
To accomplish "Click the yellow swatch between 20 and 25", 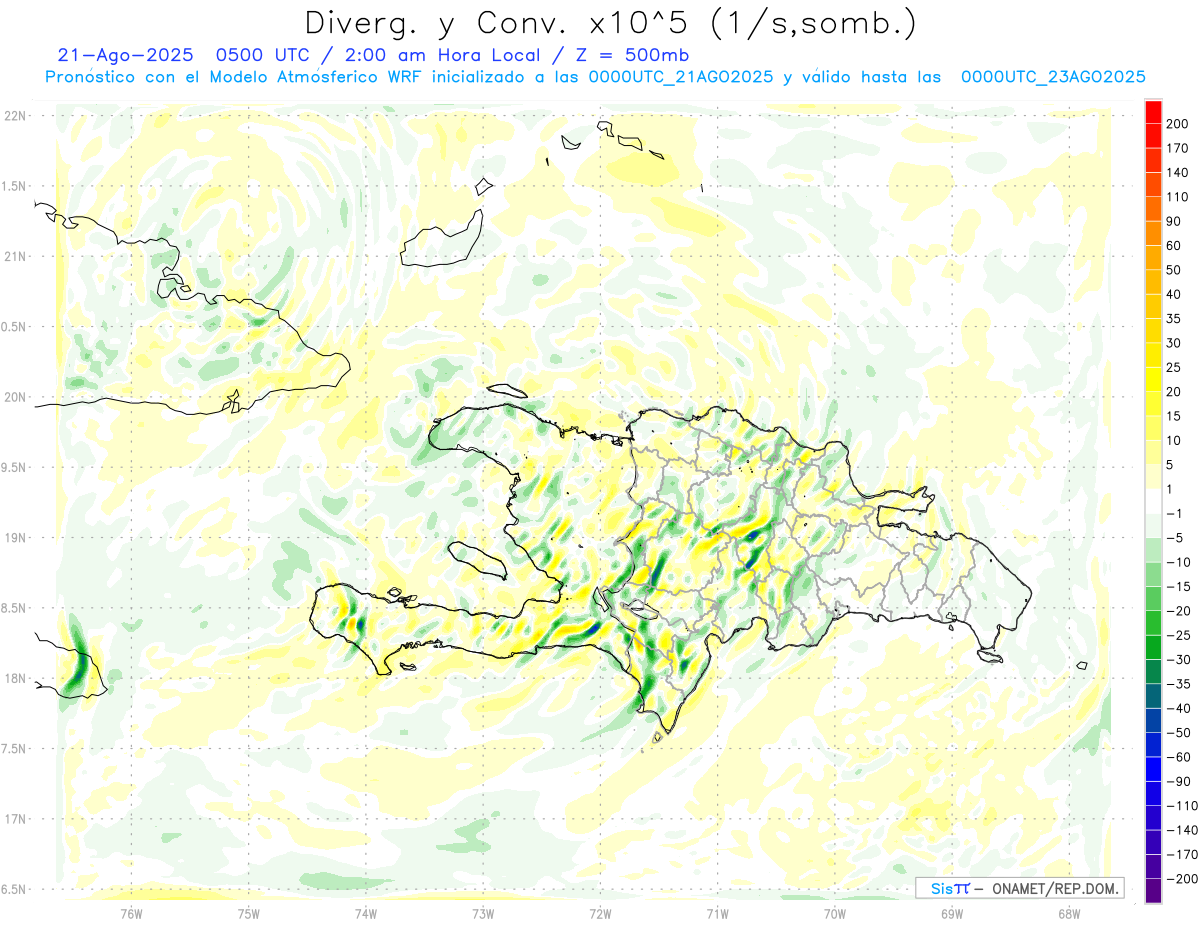I will click(1153, 379).
